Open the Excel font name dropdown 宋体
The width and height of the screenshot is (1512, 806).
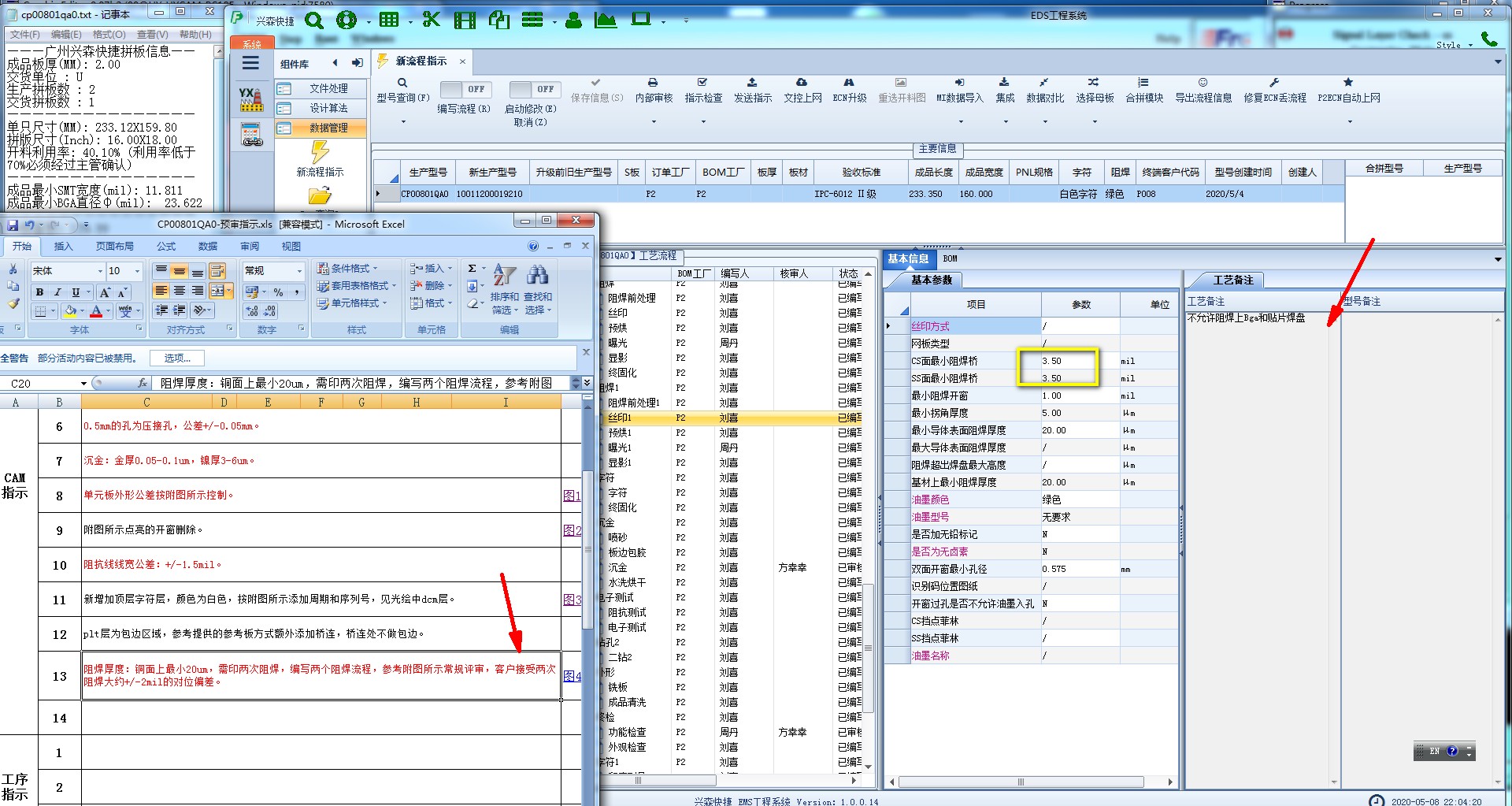pos(100,271)
